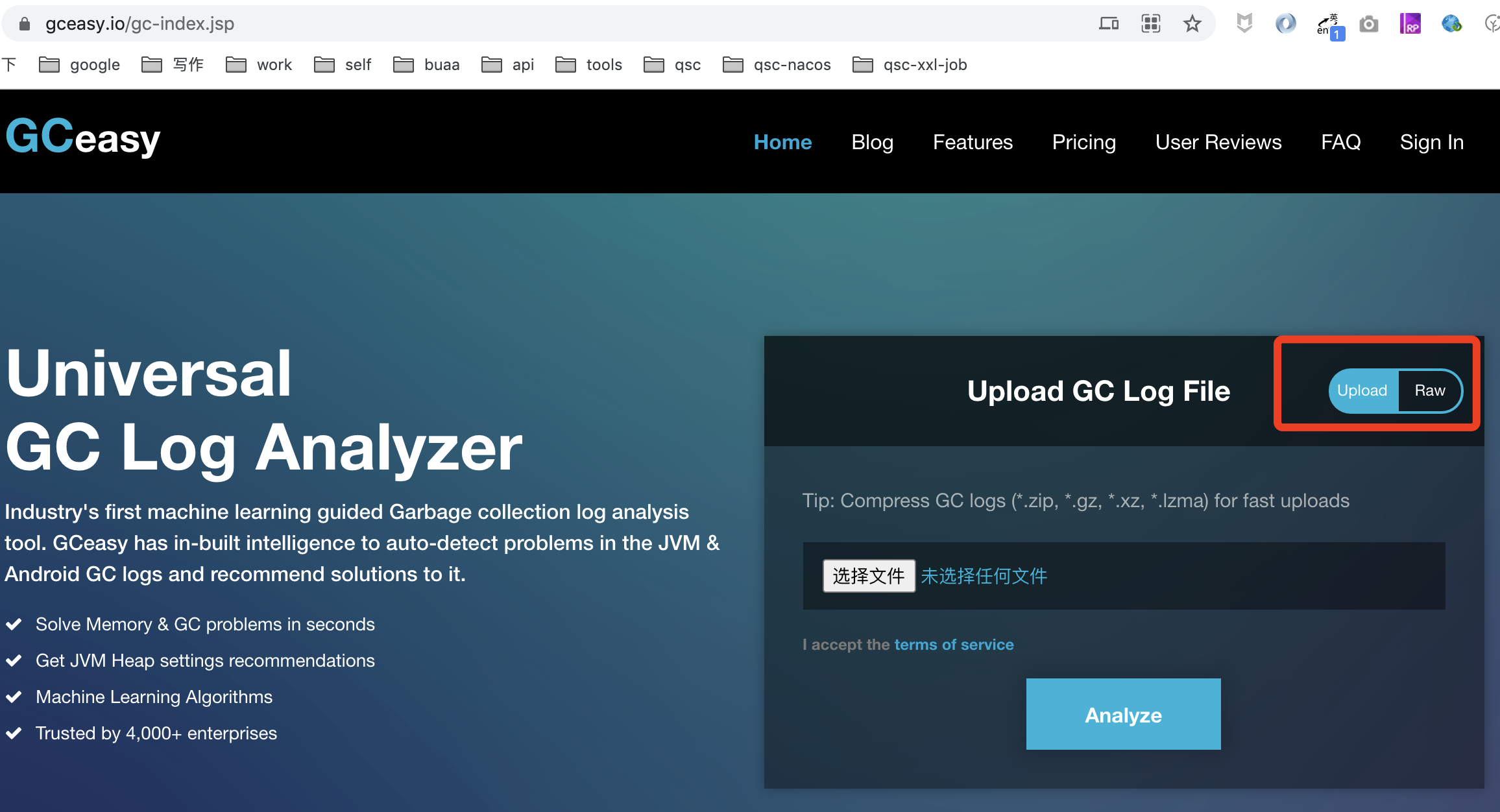Click the camera screenshot extension icon

1369,25
